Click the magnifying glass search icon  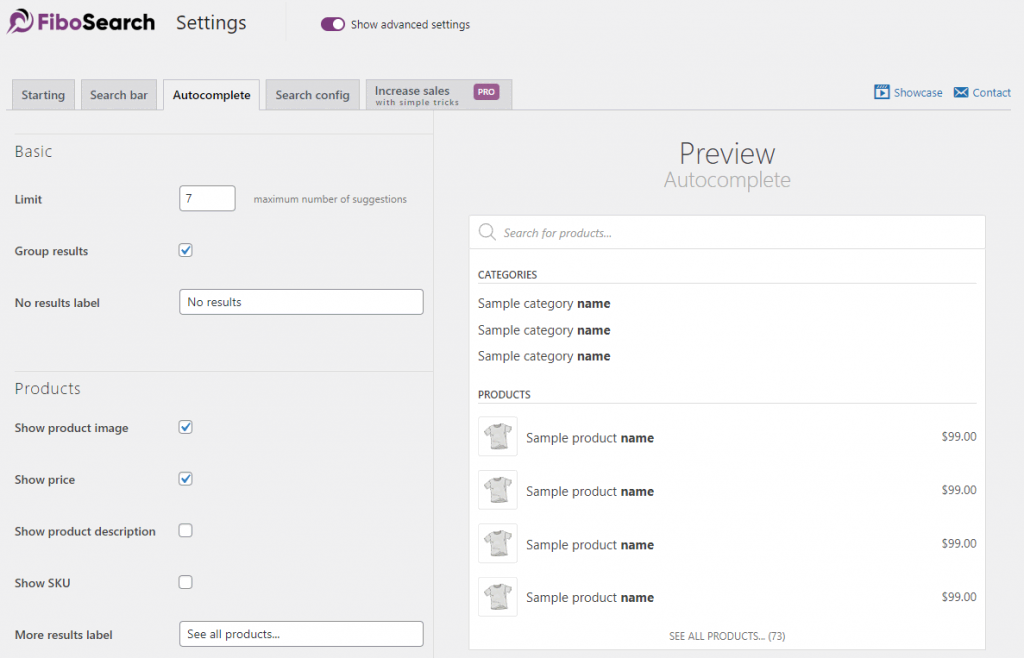tap(487, 232)
